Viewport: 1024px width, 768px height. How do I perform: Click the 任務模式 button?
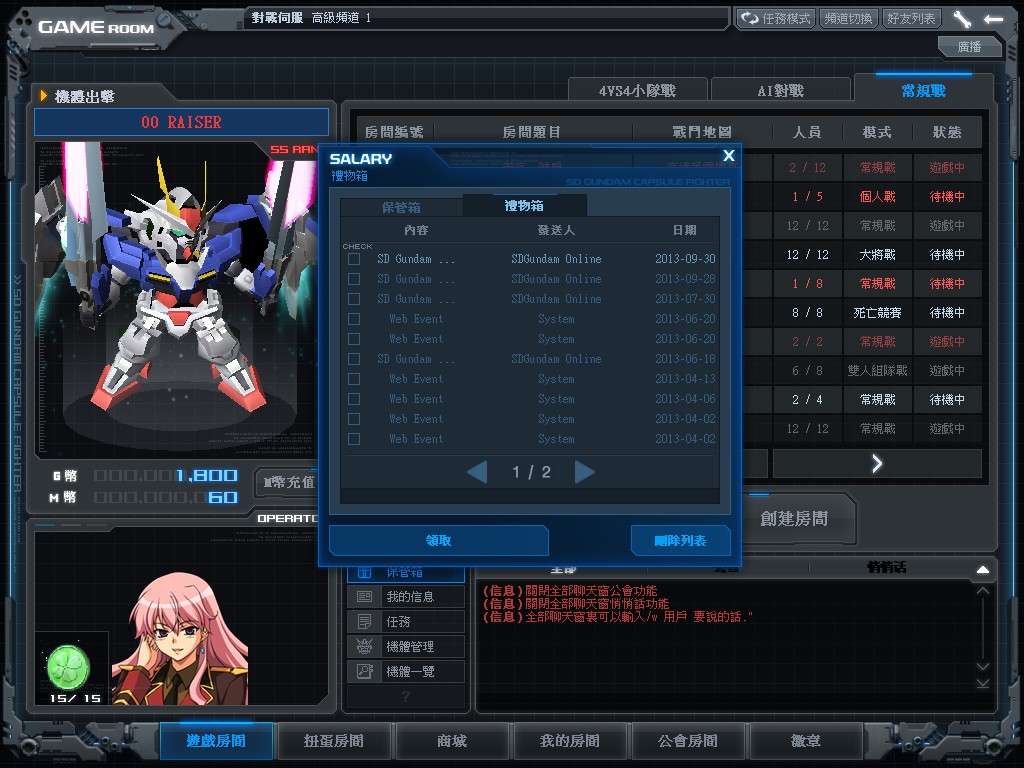coord(775,19)
